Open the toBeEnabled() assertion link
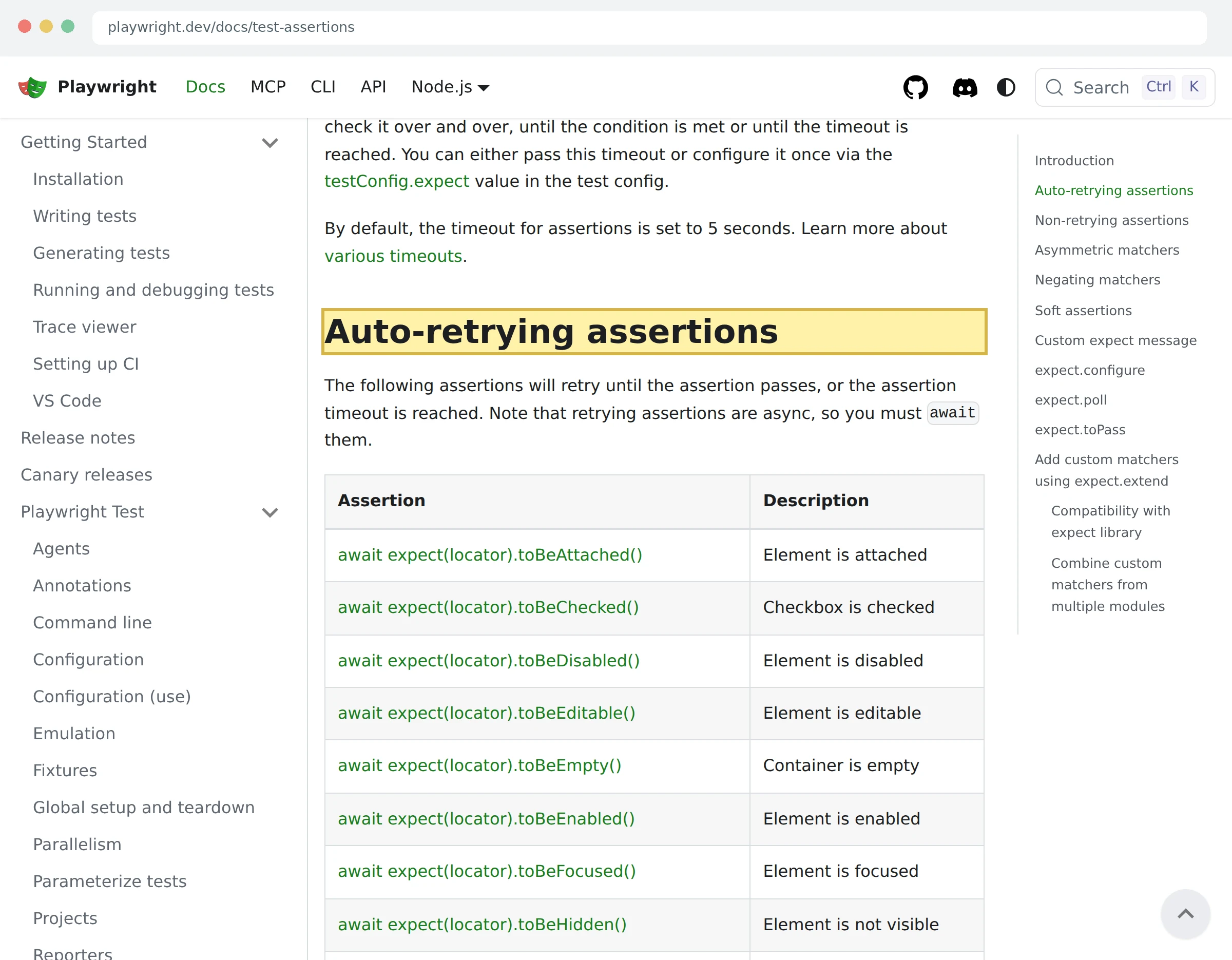The height and width of the screenshot is (960, 1232). 486,819
